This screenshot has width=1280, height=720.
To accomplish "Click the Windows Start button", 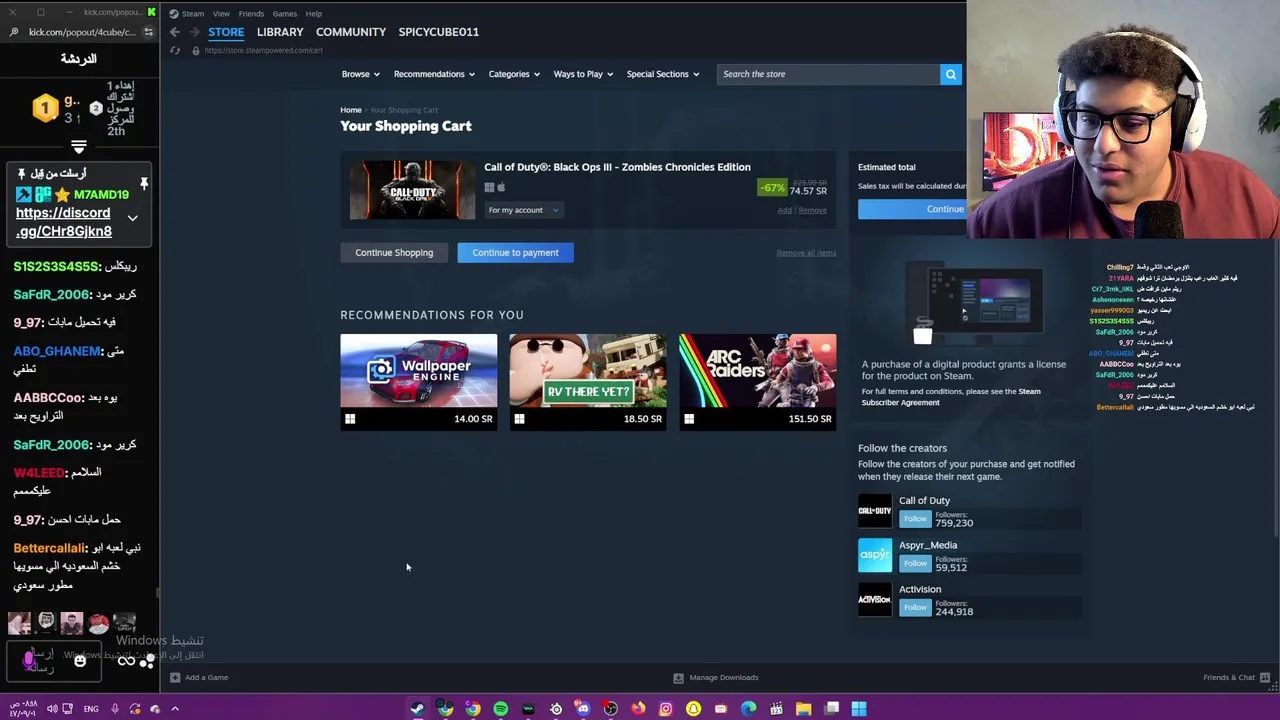I will click(x=858, y=708).
